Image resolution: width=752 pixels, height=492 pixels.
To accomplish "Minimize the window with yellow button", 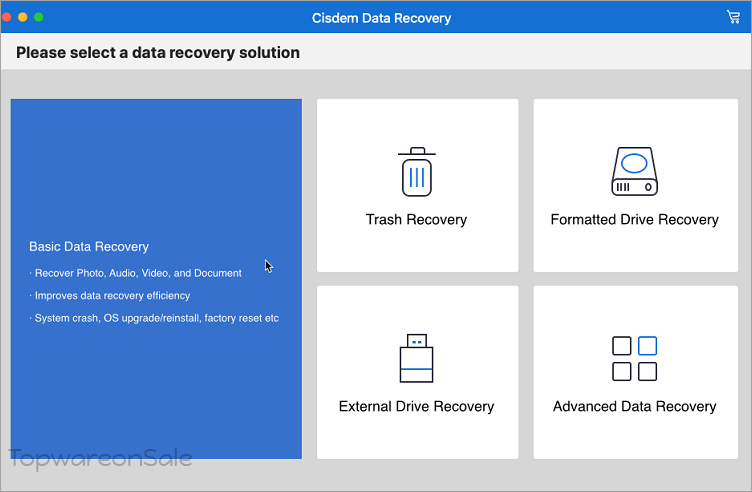I will (23, 17).
